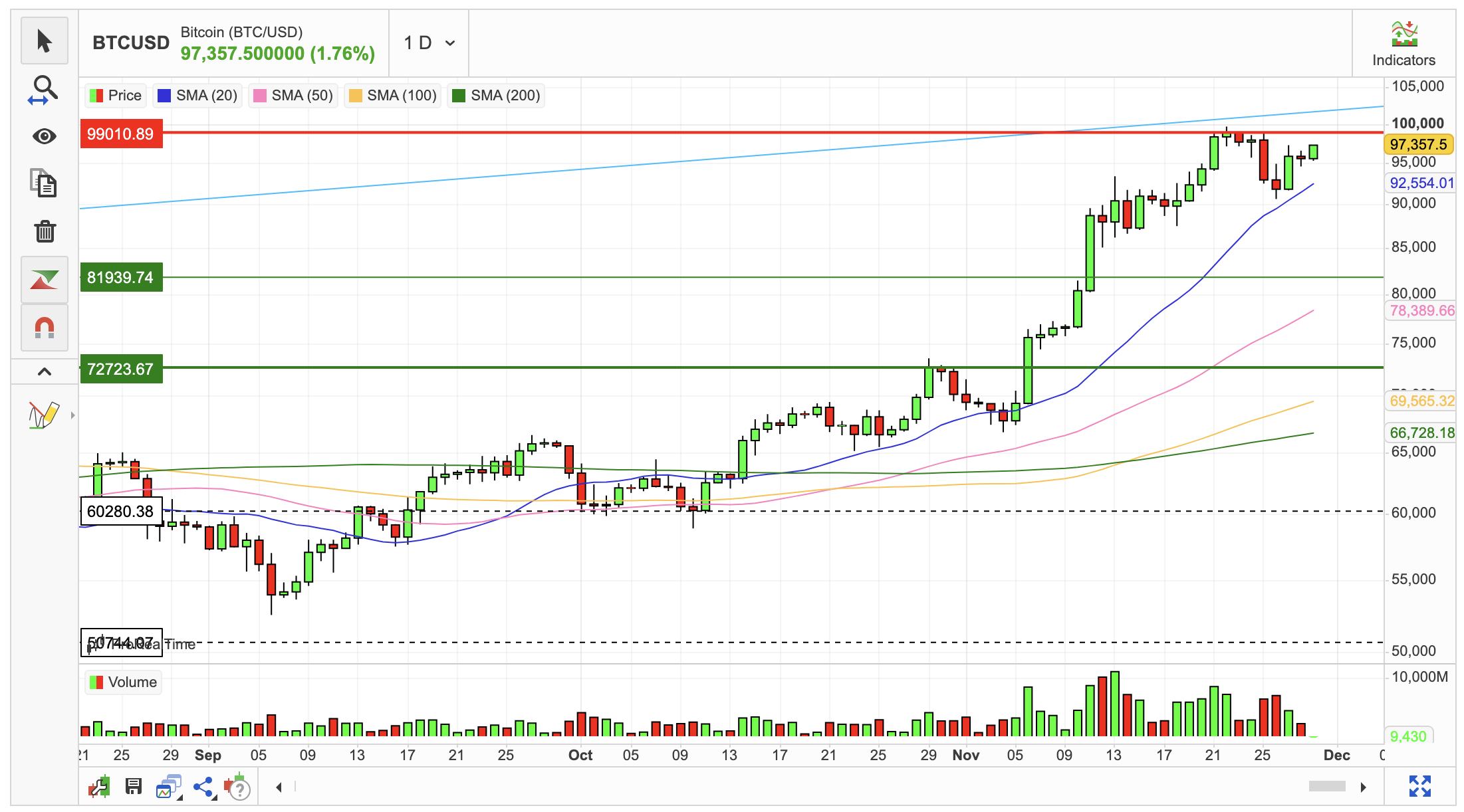Image resolution: width=1464 pixels, height=812 pixels.
Task: Click the horizontal scrollbar thumb
Action: coord(1327,787)
